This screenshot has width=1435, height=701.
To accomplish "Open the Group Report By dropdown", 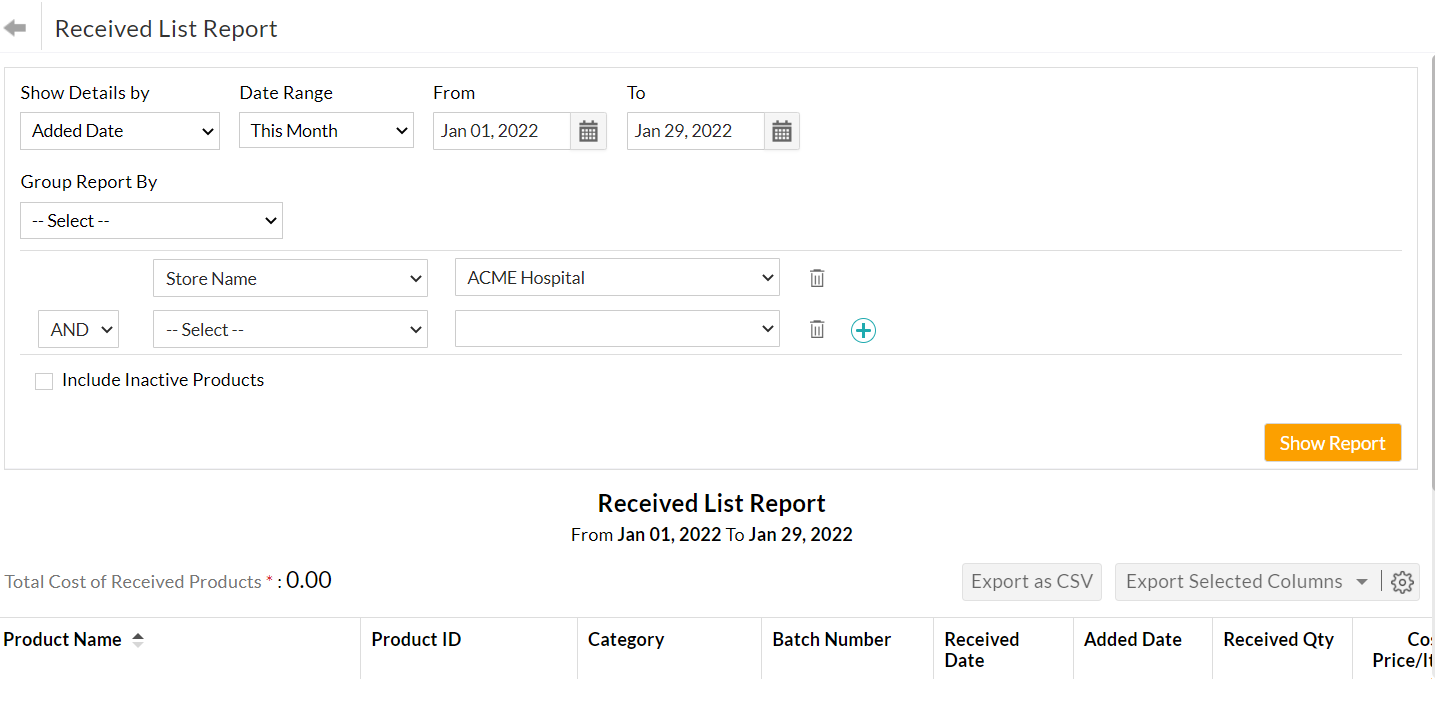I will coord(151,221).
